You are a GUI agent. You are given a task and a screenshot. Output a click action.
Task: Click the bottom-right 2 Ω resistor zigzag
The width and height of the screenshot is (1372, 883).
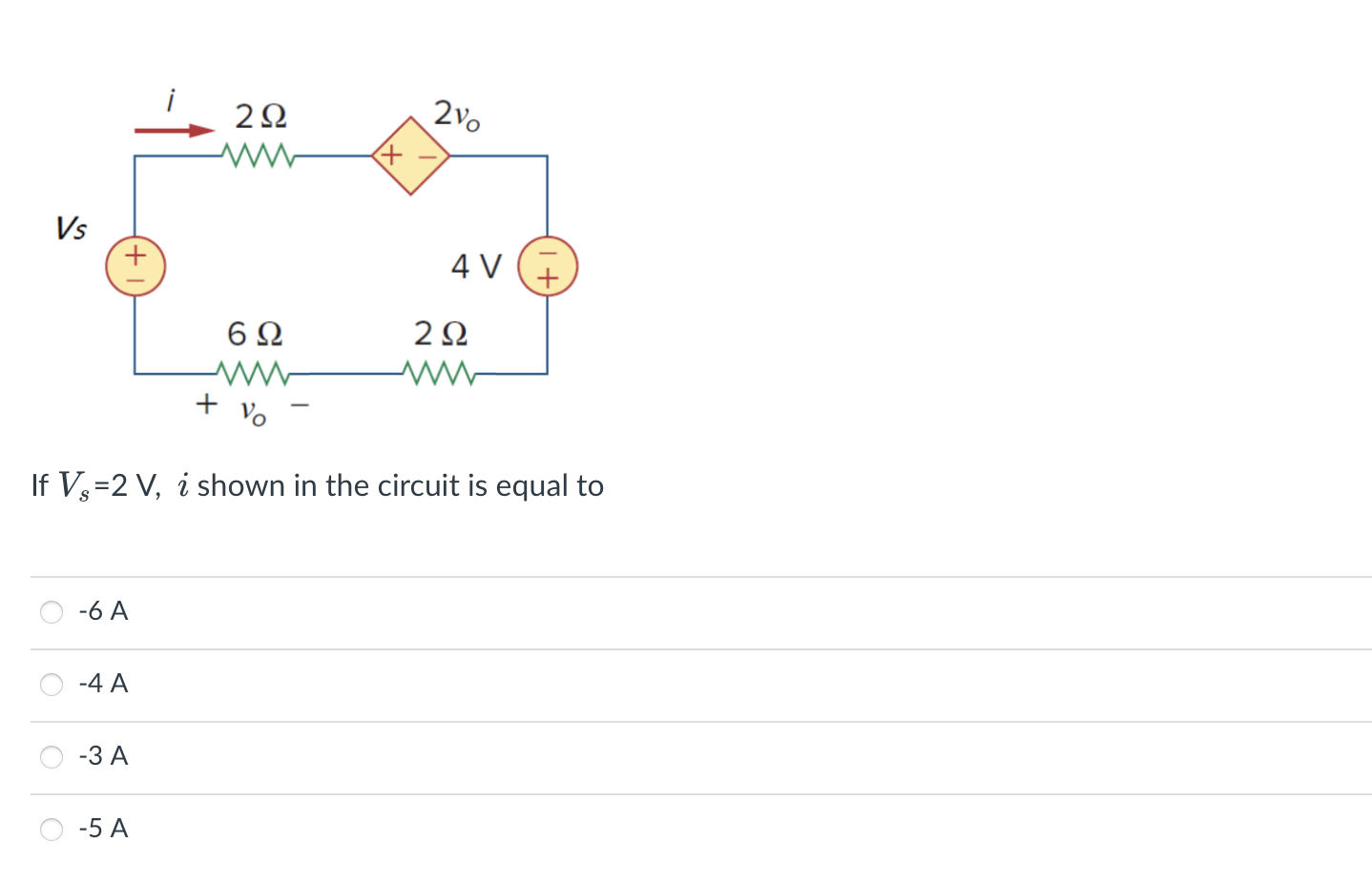(x=439, y=373)
